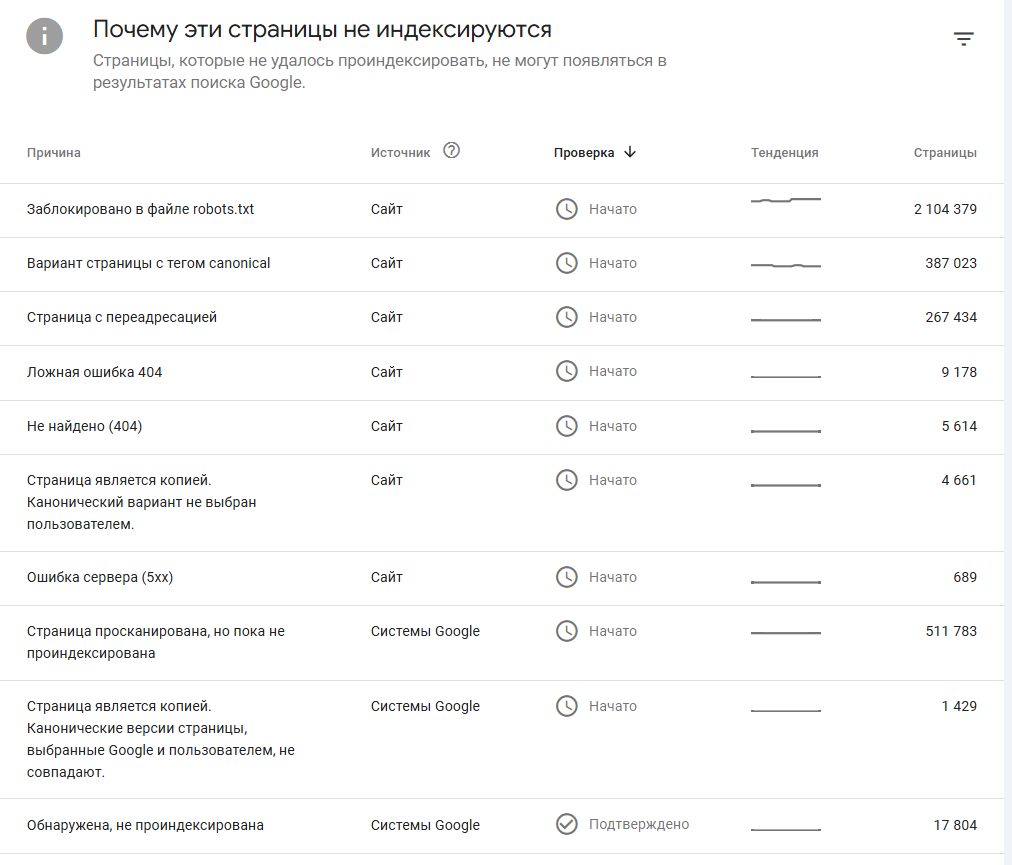Click clock icon in Не найдено (404) row
The width and height of the screenshot is (1012, 865).
[x=567, y=426]
